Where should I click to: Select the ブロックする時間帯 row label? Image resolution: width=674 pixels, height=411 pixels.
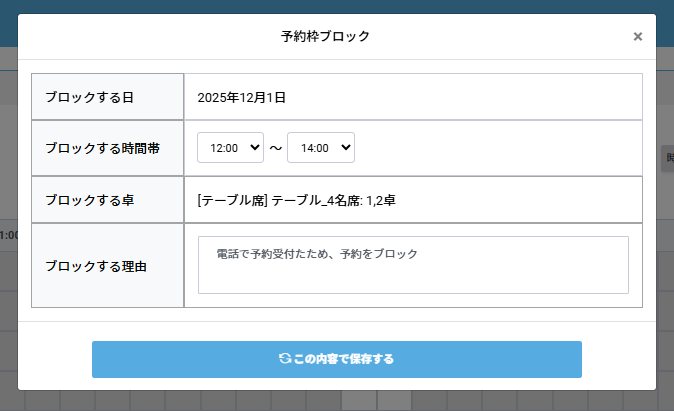[102, 147]
